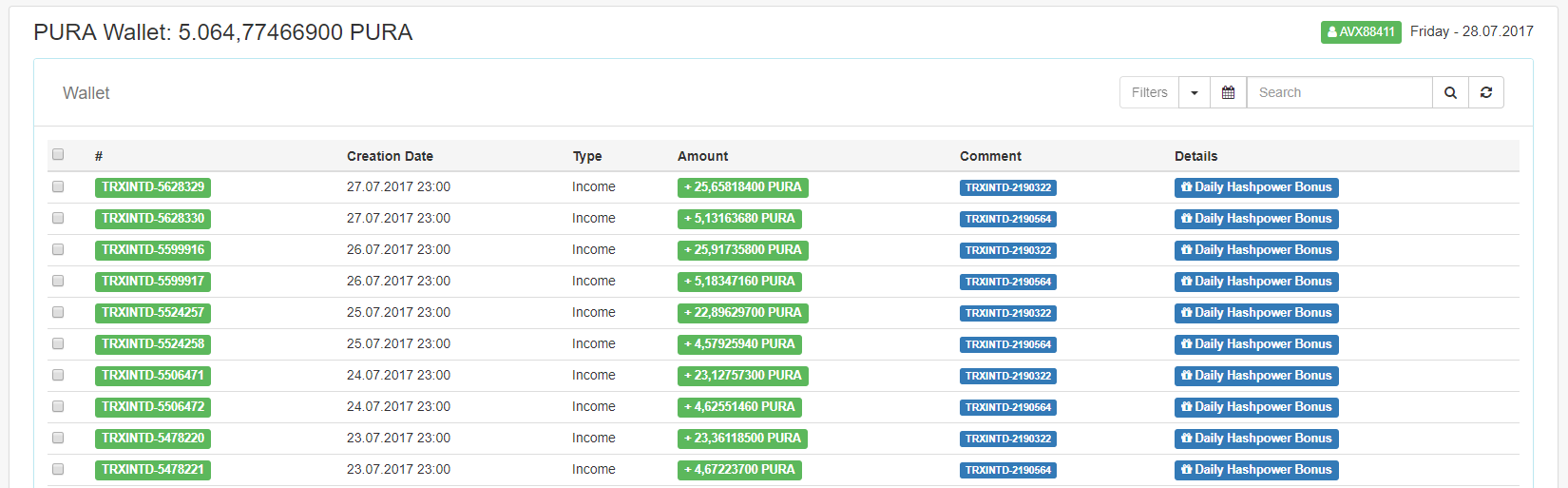The image size is (1568, 488).
Task: Click the AVX88411 user badge
Action: [x=1360, y=32]
